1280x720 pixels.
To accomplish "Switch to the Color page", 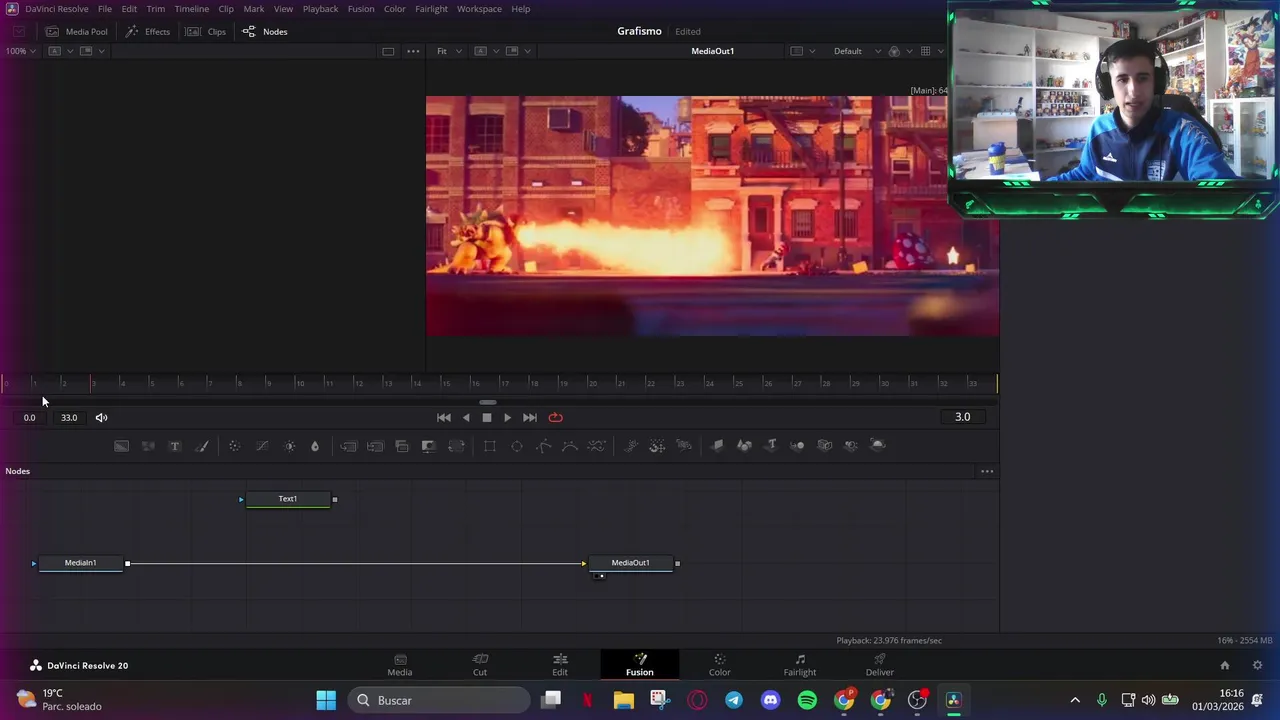I will [720, 665].
